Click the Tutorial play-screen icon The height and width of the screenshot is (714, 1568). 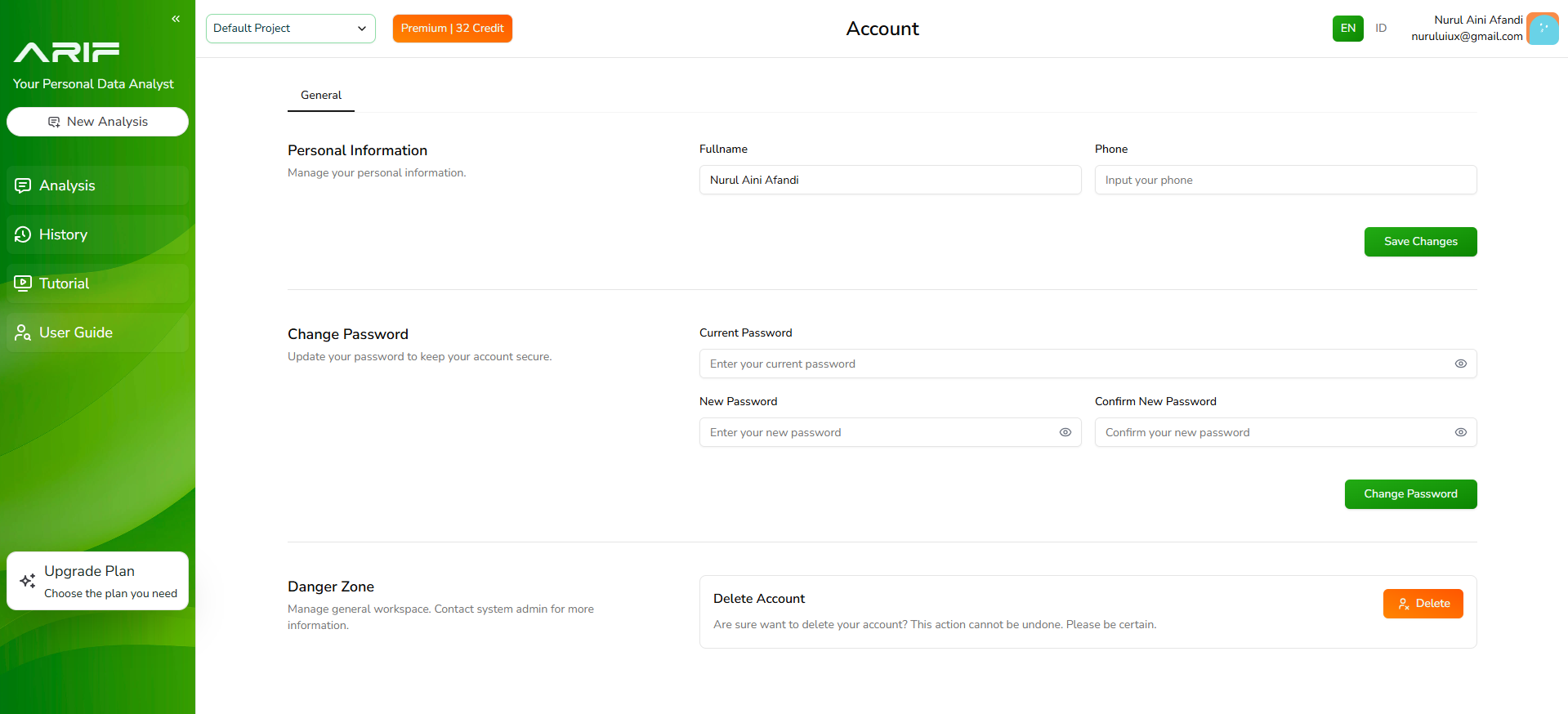pyautogui.click(x=23, y=283)
